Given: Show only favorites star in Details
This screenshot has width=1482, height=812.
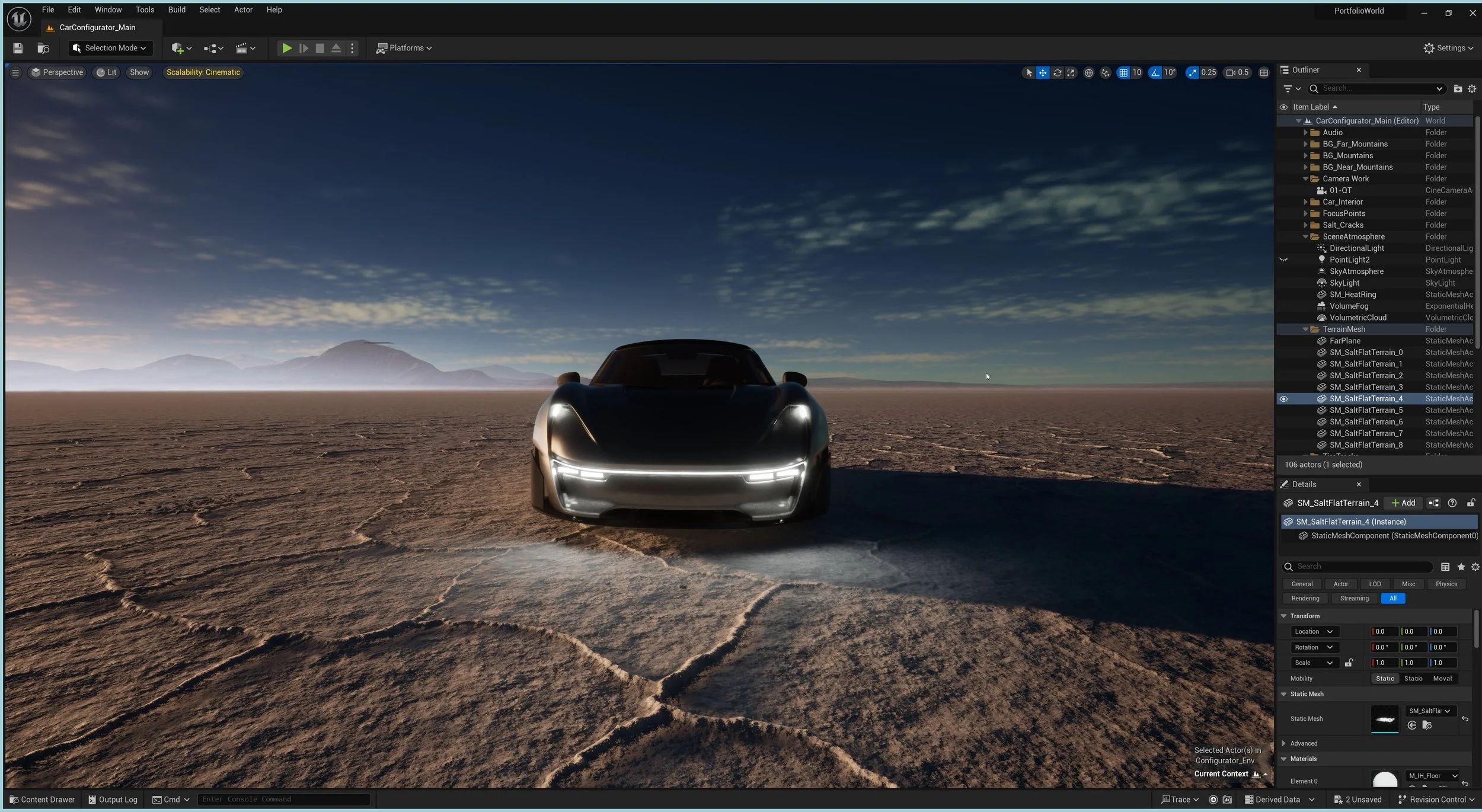Looking at the screenshot, I should click(x=1461, y=567).
